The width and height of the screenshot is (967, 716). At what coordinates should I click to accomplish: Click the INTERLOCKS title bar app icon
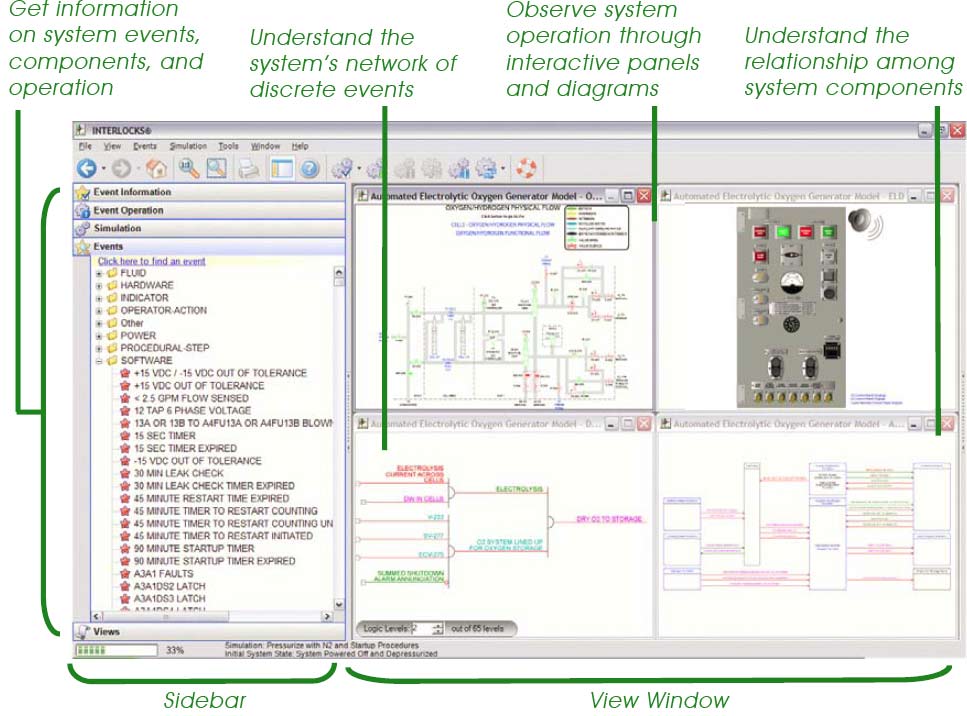click(81, 130)
